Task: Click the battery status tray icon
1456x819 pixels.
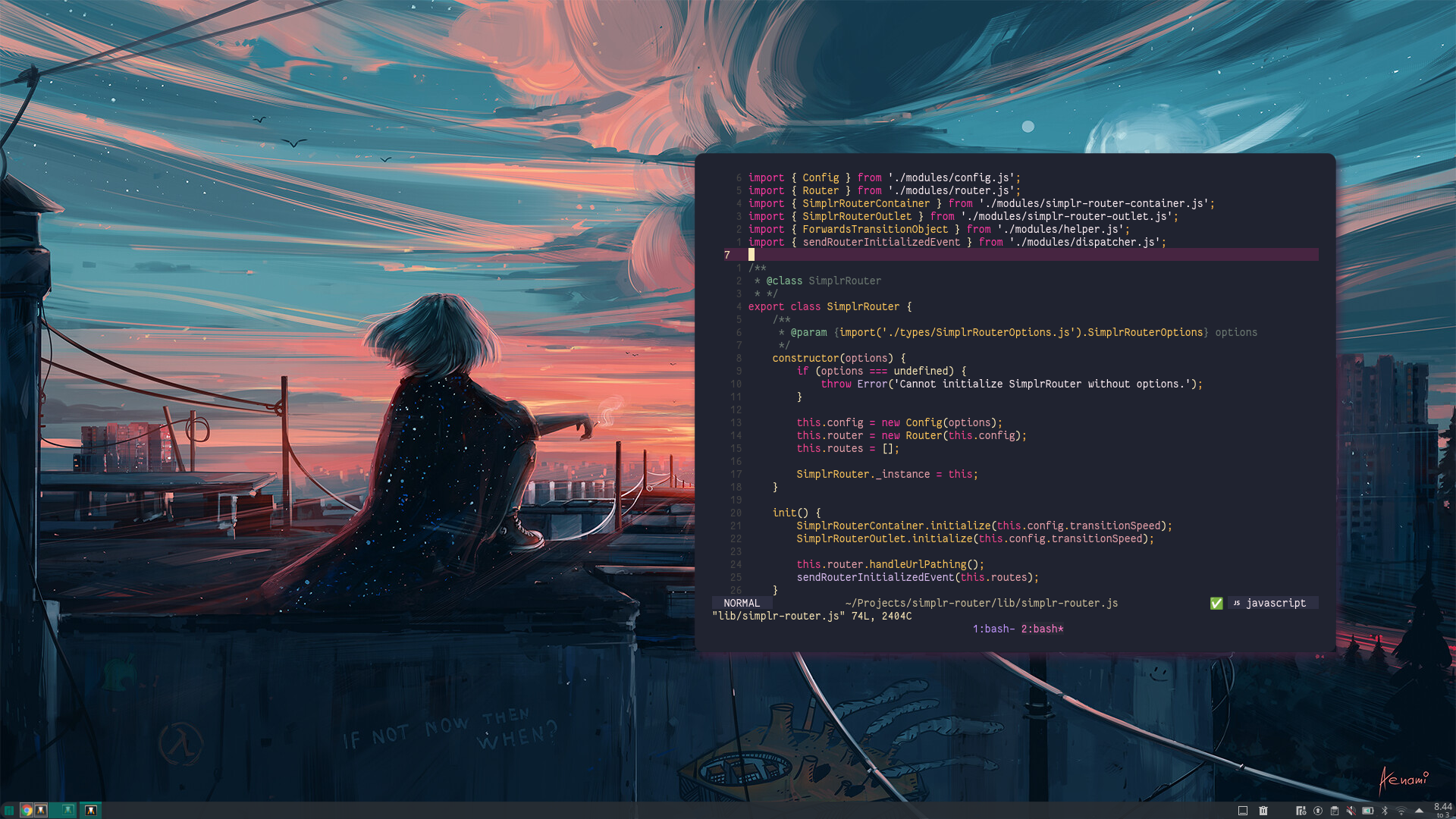Action: coord(1367,811)
